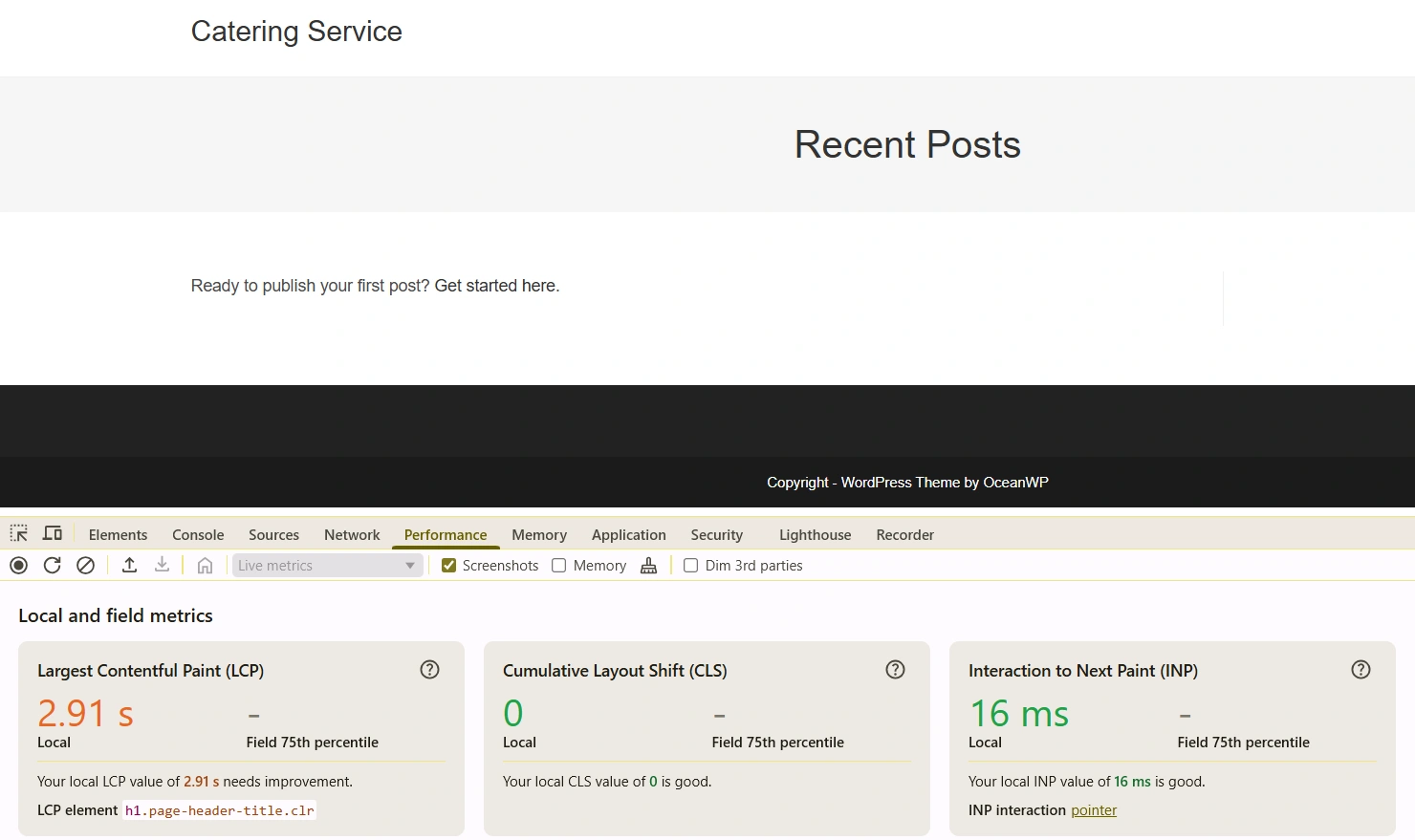The height and width of the screenshot is (840, 1415).
Task: Select the Performance tab
Action: pyautogui.click(x=446, y=535)
